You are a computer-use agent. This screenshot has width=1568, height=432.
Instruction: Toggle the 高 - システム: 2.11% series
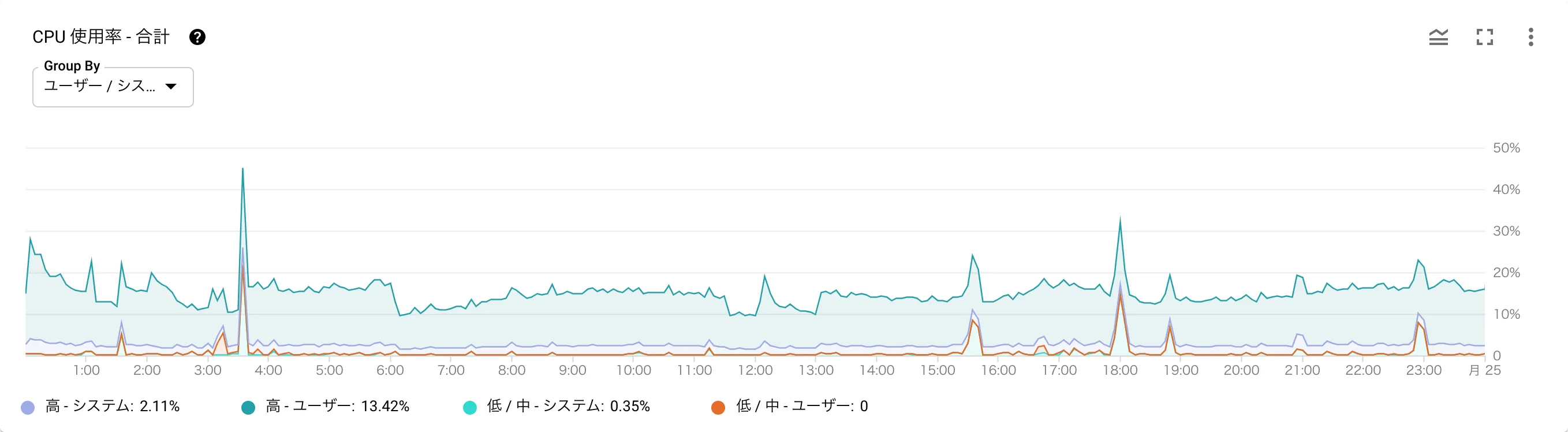(113, 407)
